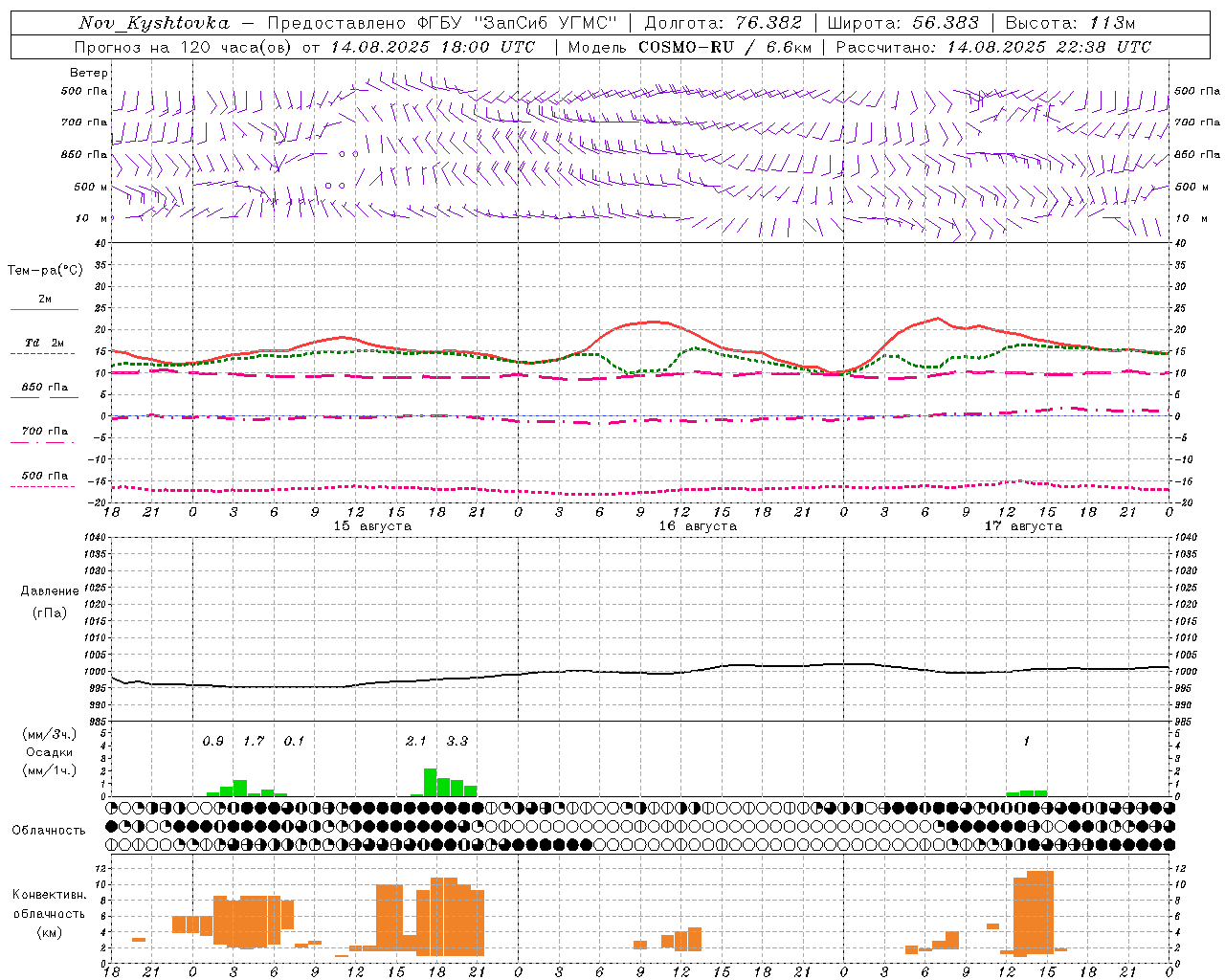This screenshot has width=1225, height=980.
Task: Click the red 2м temperature legend entry
Action: click(45, 300)
